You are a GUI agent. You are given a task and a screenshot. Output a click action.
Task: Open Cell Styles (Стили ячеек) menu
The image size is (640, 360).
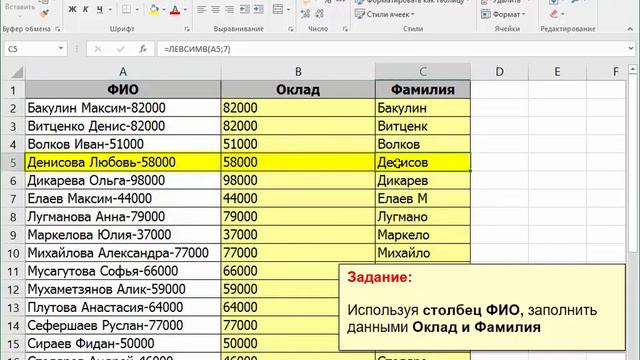click(384, 14)
